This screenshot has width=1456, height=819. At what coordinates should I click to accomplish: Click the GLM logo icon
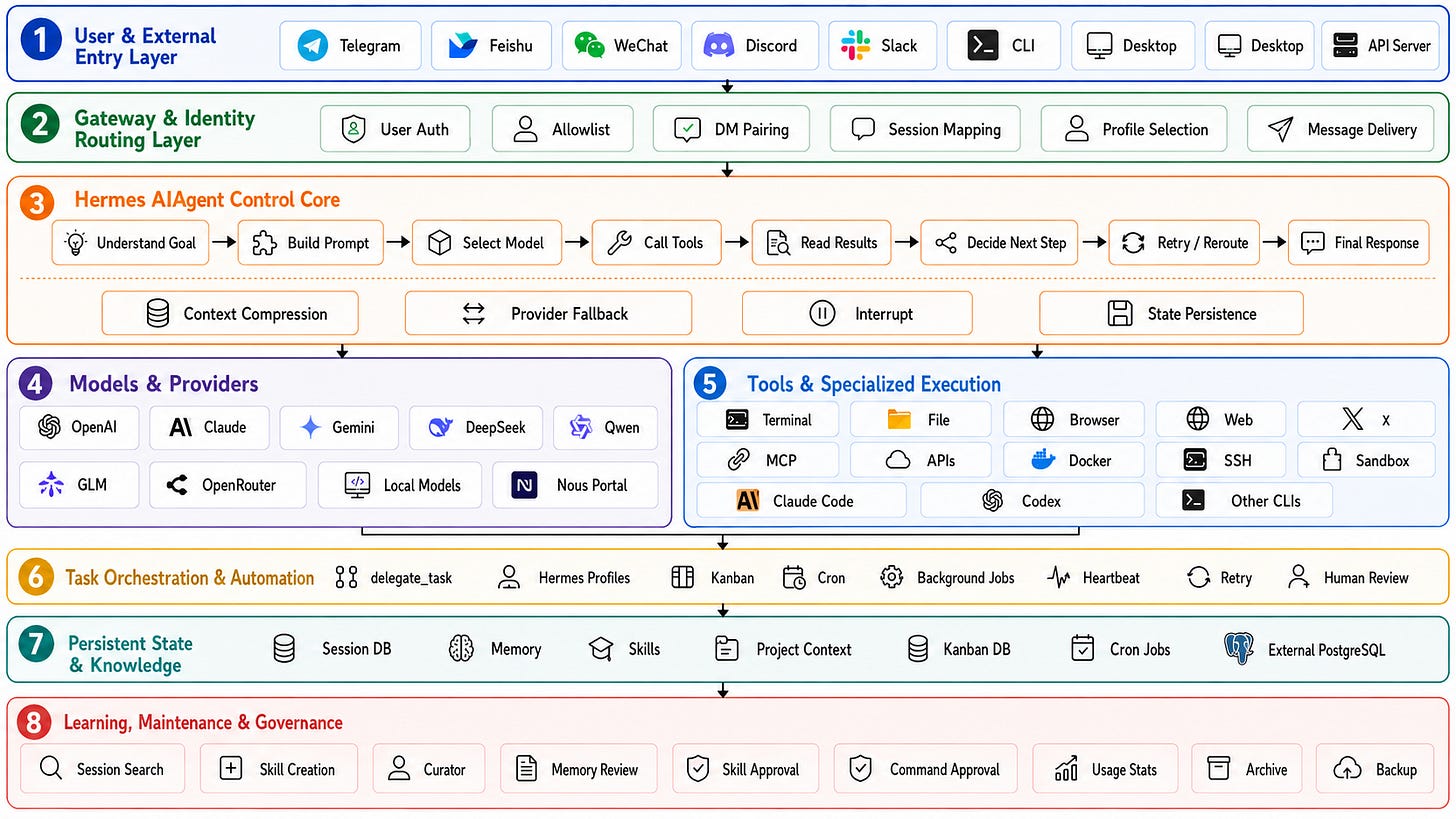(51, 485)
